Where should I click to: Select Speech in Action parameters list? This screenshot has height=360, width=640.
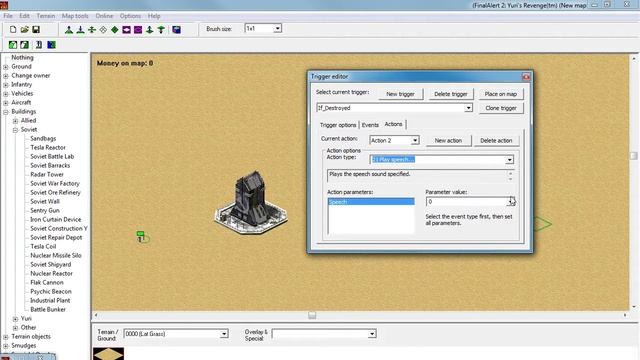(x=371, y=202)
